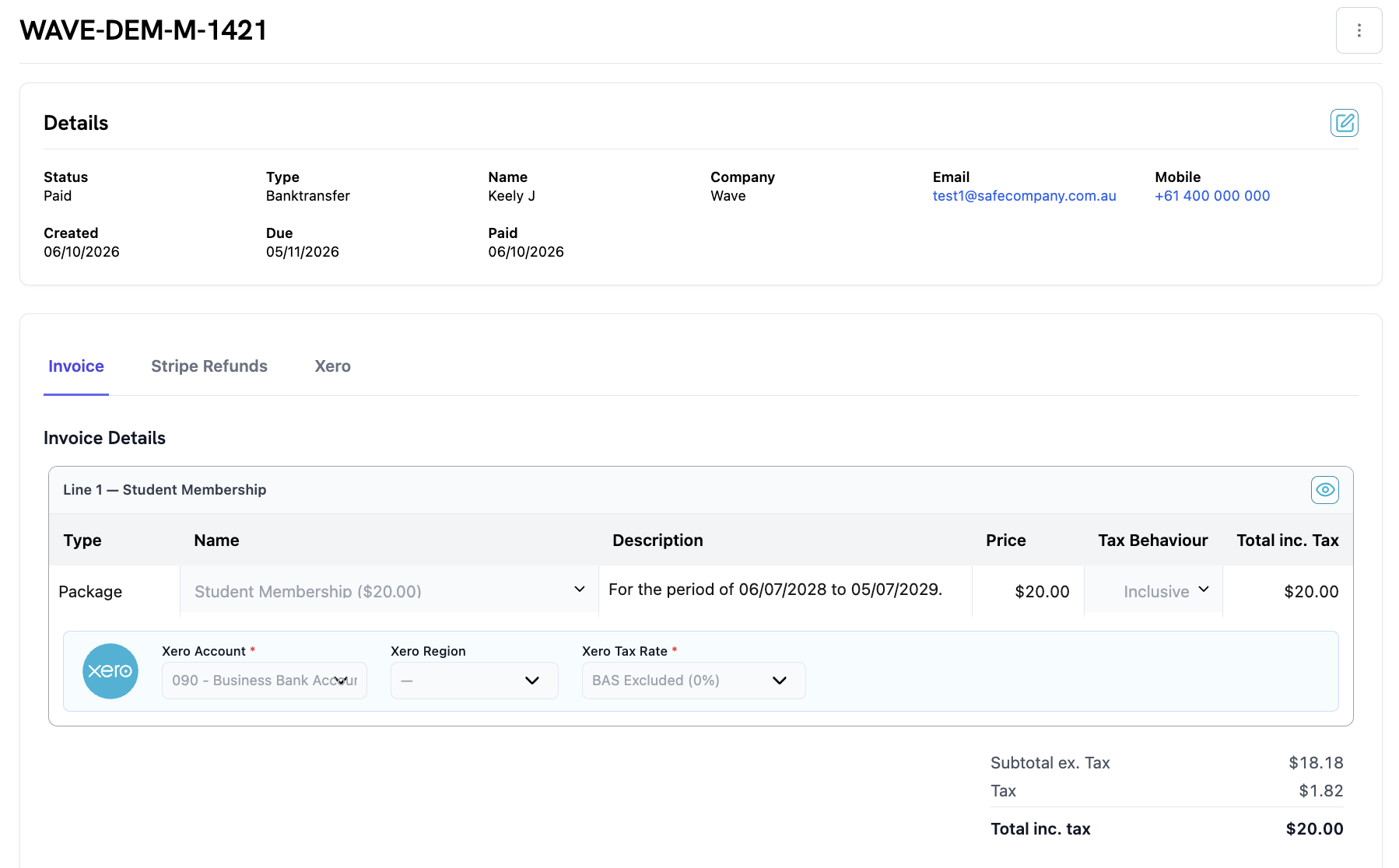Switch to the Xero tab
Screen dimensions: 1399x868
pos(332,366)
